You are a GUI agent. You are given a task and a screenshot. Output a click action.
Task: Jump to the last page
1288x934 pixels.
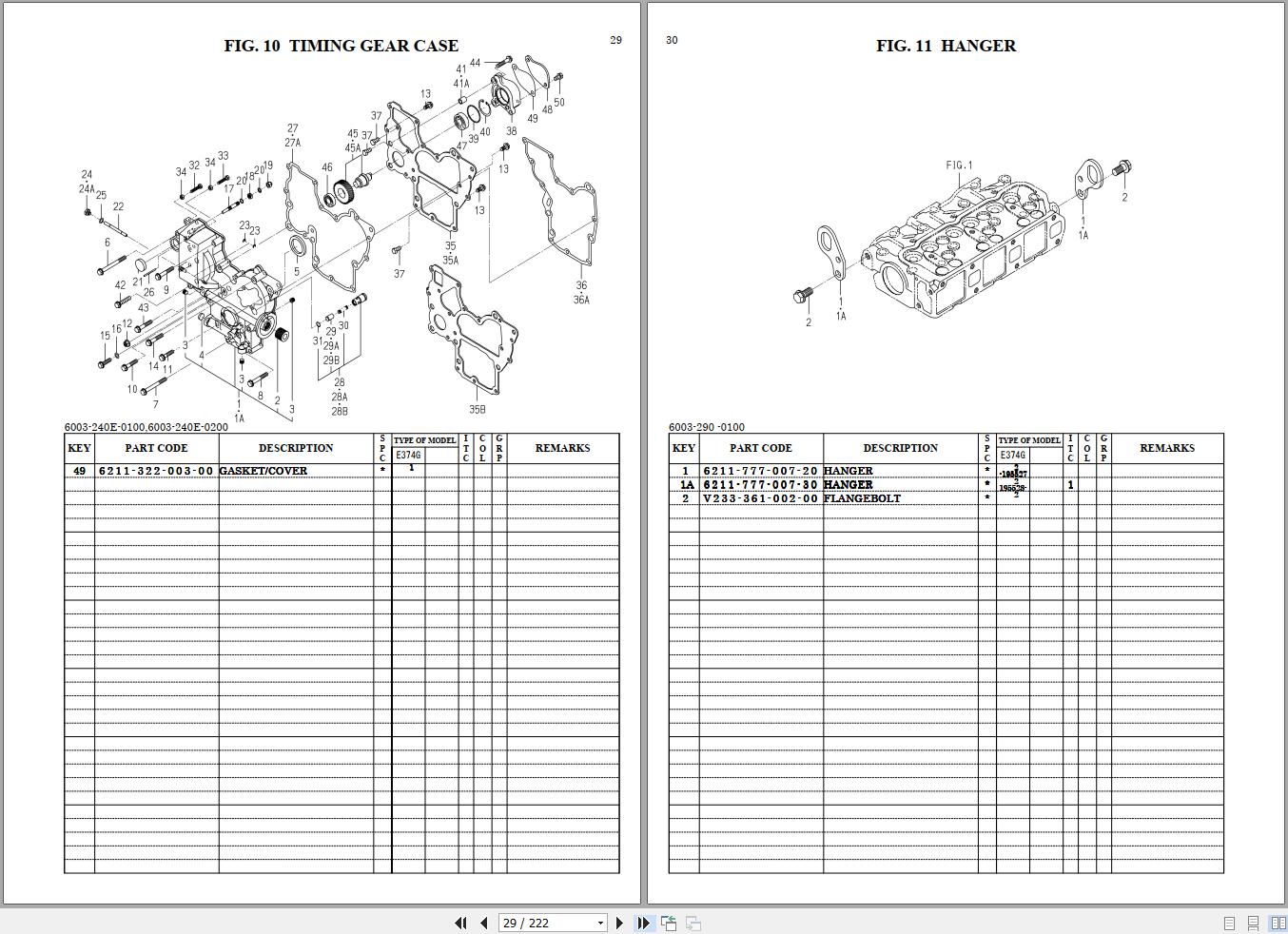click(x=643, y=923)
